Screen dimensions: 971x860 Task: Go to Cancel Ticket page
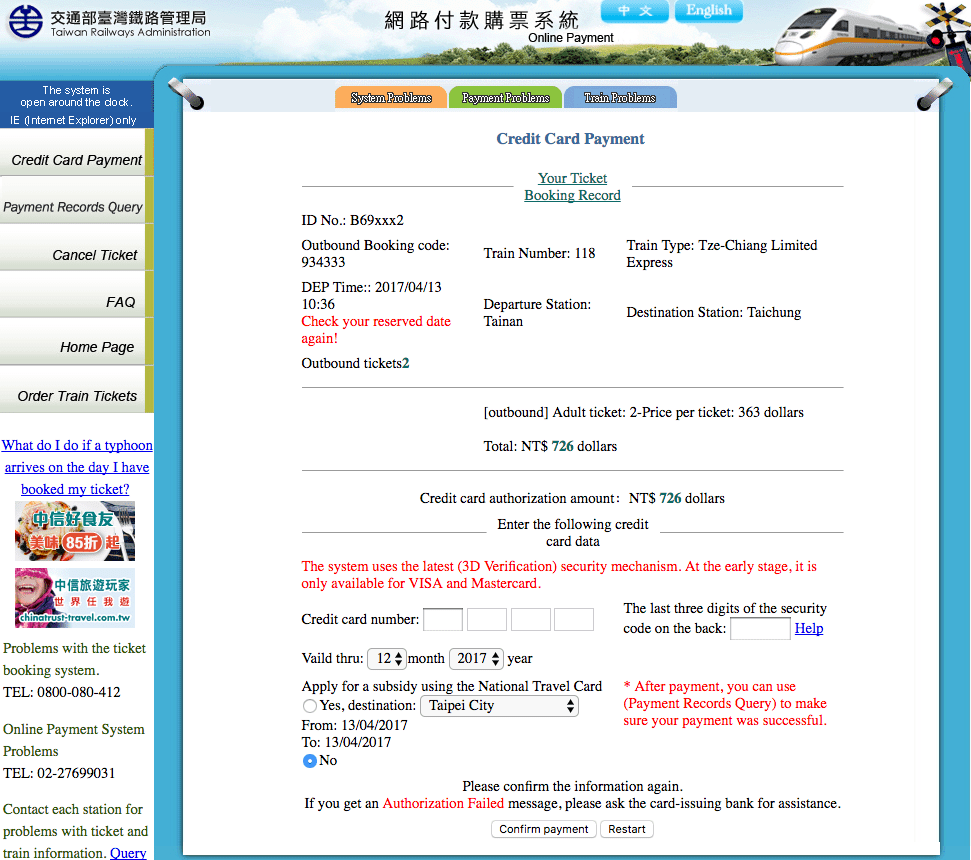73,254
